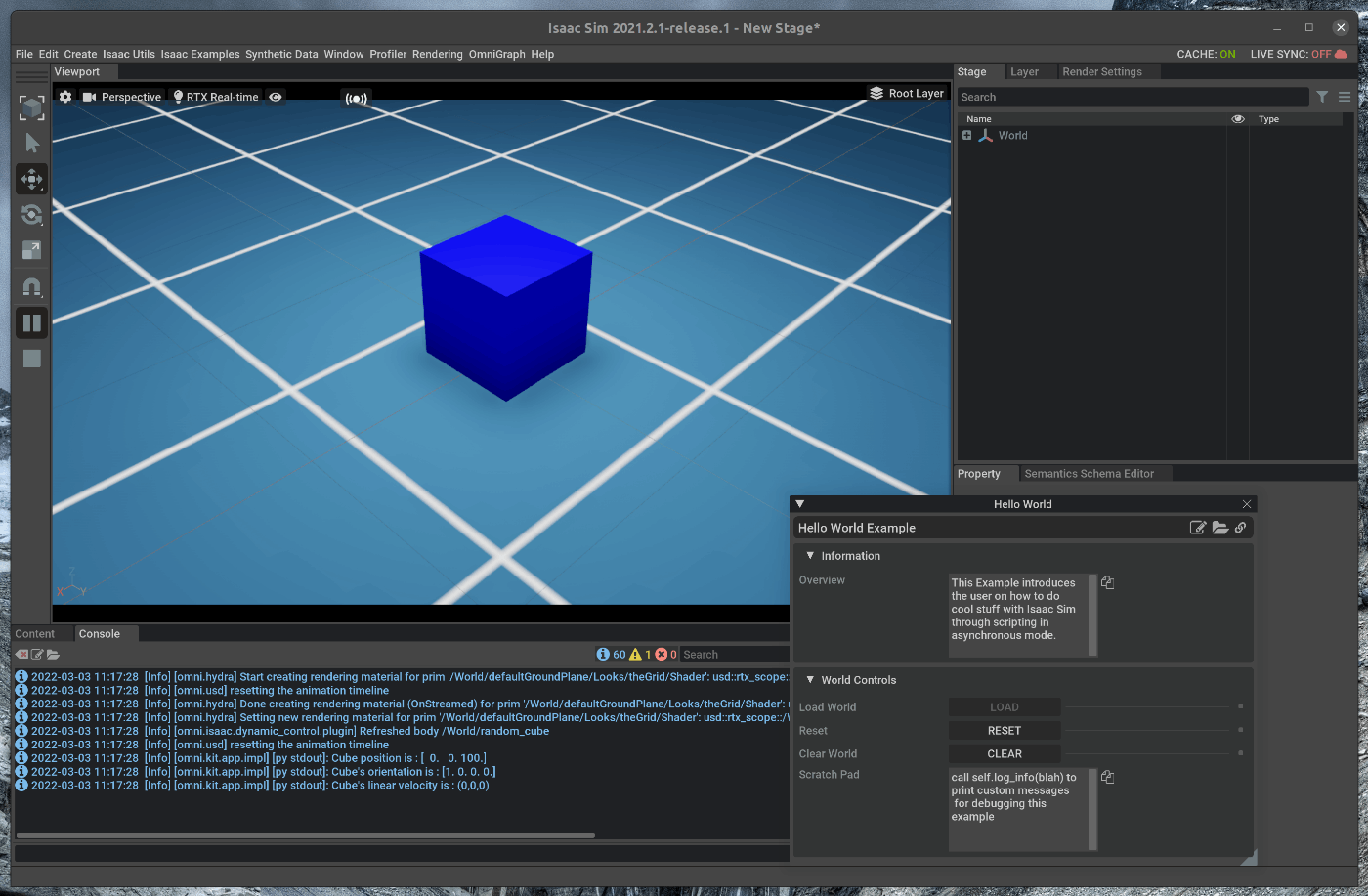Switch to the Semantics Schema Editor tab
1368x896 pixels.
(x=1090, y=473)
